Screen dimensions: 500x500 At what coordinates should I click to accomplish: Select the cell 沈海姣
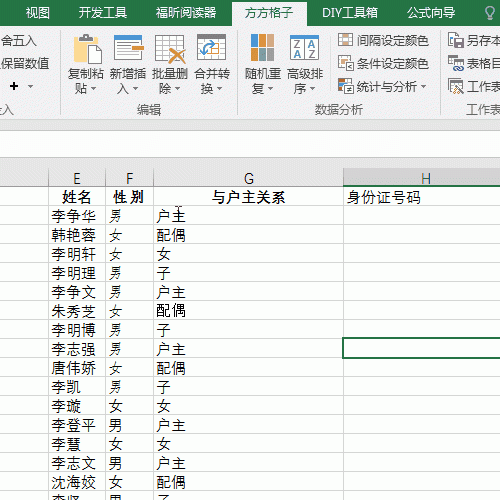tap(77, 482)
